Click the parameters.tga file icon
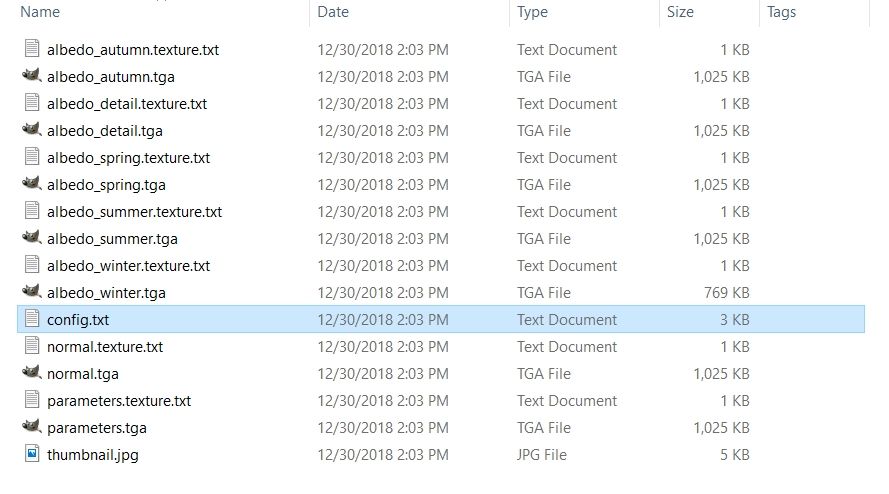The image size is (889, 494). (31, 428)
